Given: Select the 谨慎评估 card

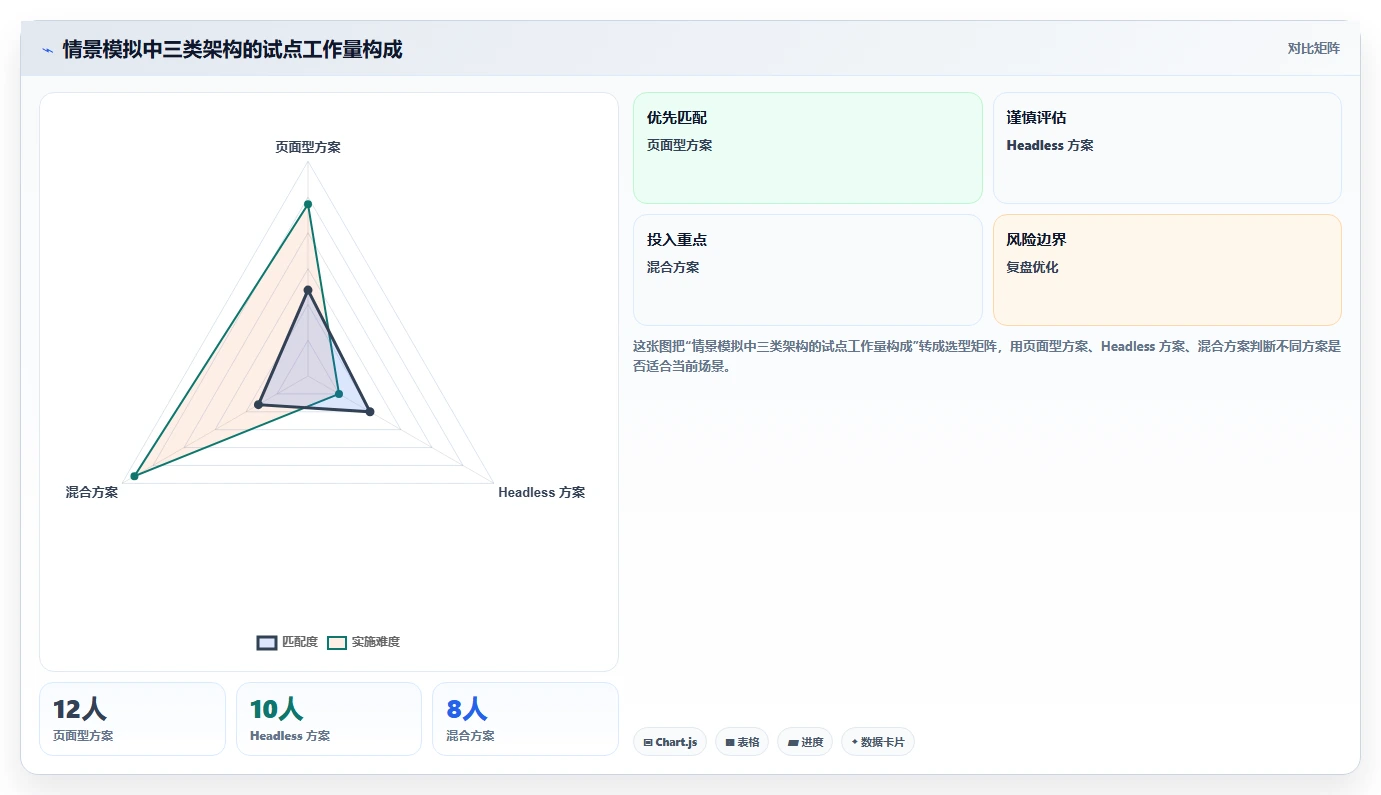Looking at the screenshot, I should pyautogui.click(x=1167, y=148).
